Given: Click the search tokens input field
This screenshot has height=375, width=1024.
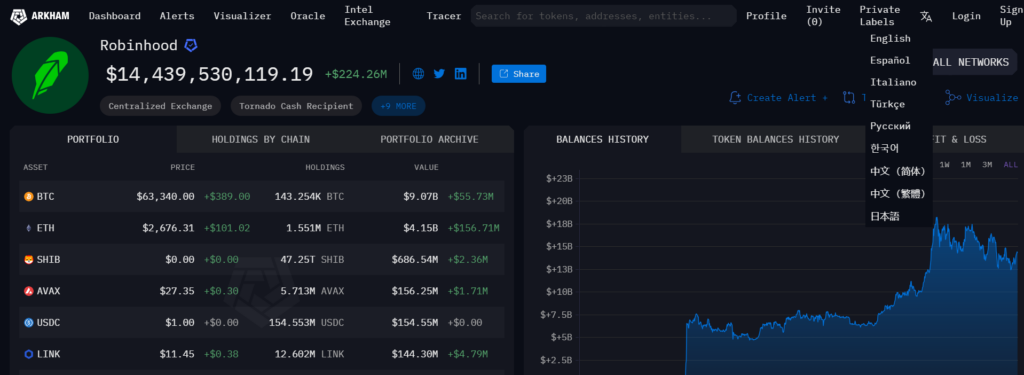Looking at the screenshot, I should pos(603,16).
